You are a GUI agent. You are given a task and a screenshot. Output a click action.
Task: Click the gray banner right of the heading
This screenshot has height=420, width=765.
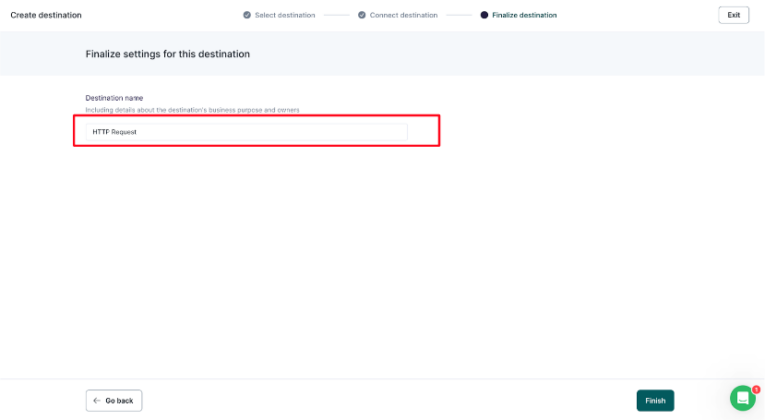(500, 53)
